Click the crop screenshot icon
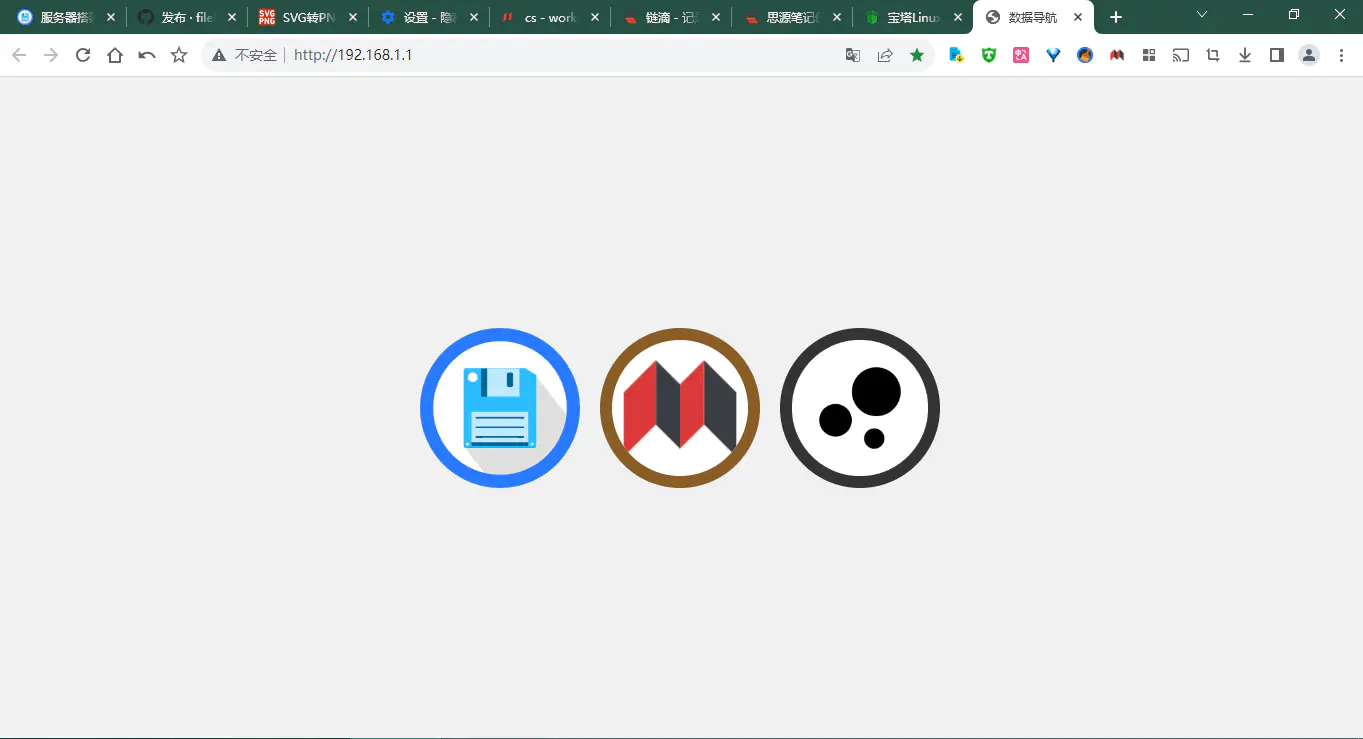The image size is (1363, 739). (1213, 55)
